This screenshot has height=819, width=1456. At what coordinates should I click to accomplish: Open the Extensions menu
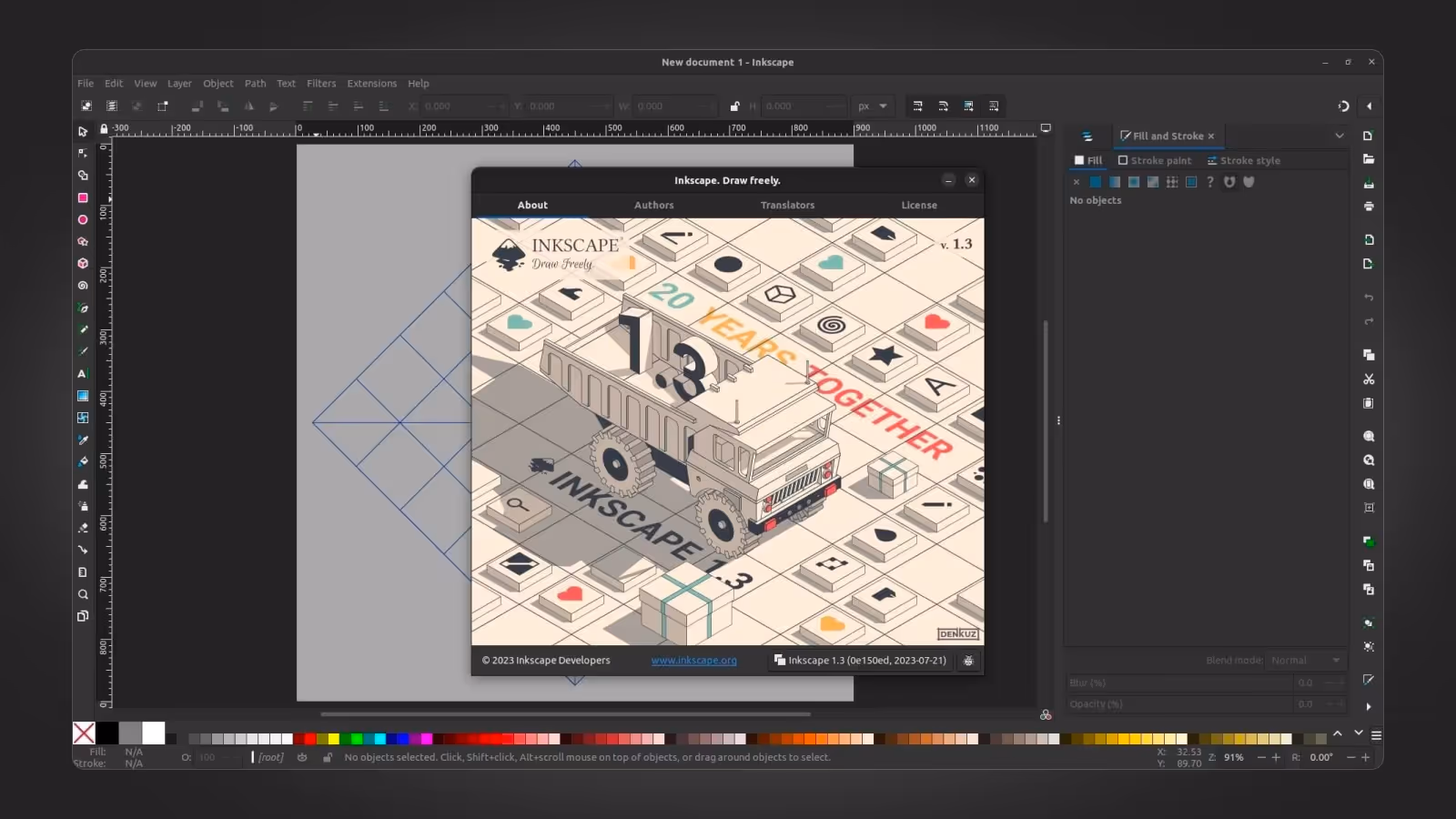372,84
